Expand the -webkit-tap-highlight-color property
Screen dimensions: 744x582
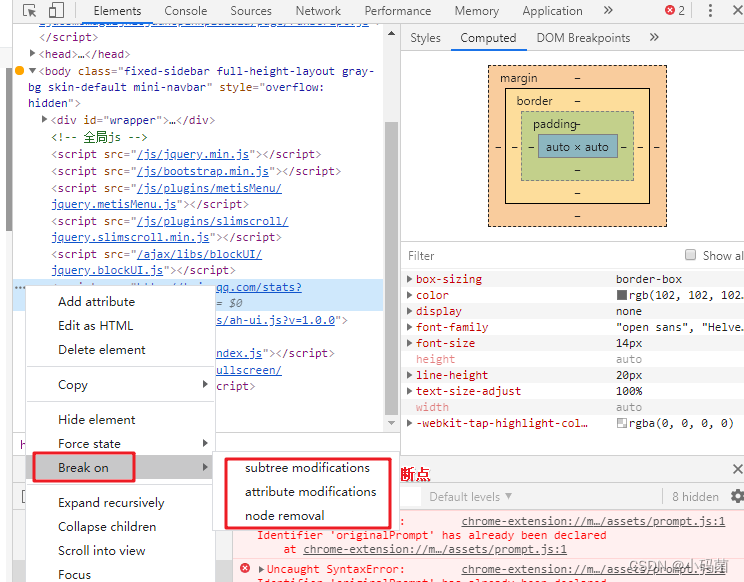click(x=409, y=423)
